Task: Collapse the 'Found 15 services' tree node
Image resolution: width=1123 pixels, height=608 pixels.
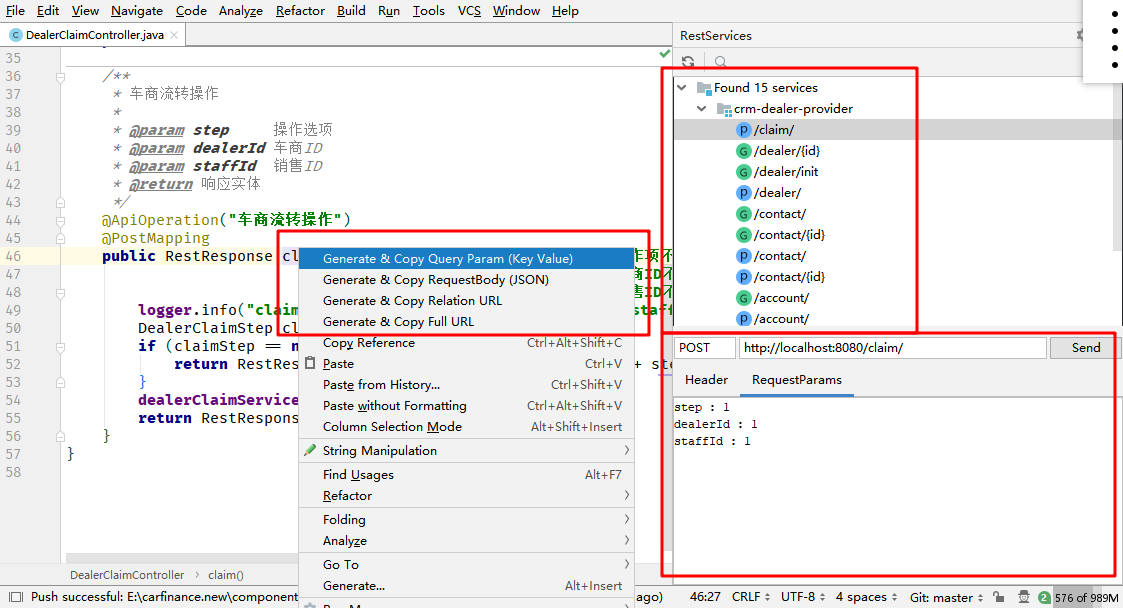Action: tap(683, 88)
